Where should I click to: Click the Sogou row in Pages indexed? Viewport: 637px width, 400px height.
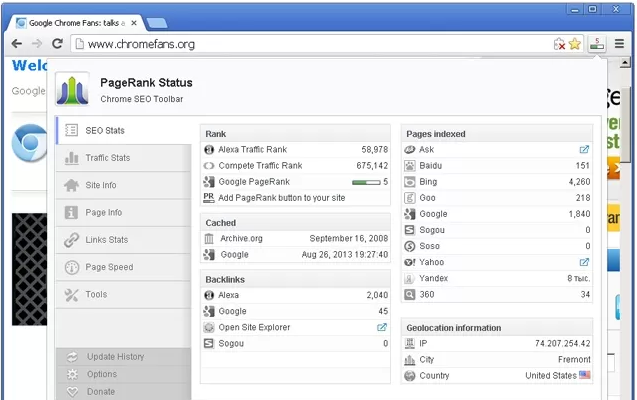(x=497, y=230)
